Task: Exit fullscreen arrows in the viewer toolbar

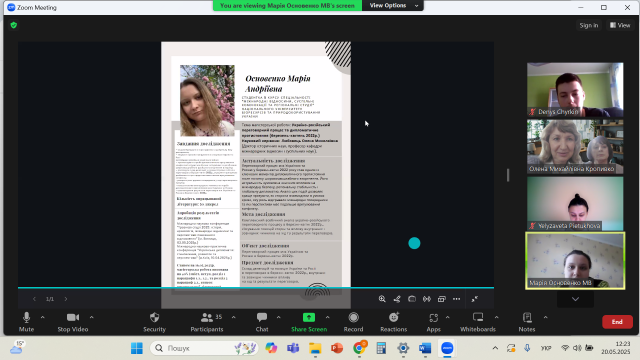Action: 475,299
